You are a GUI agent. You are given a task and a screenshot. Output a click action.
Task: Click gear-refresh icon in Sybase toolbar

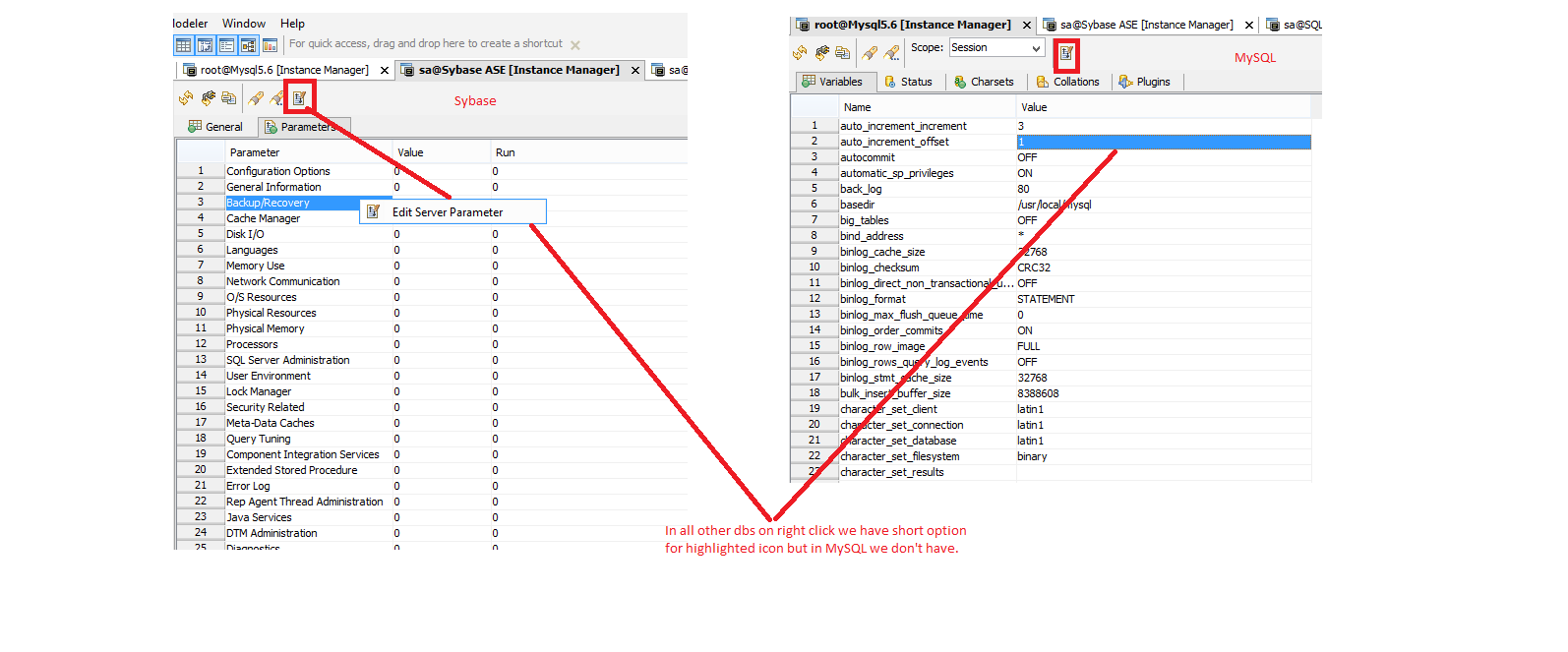(208, 97)
